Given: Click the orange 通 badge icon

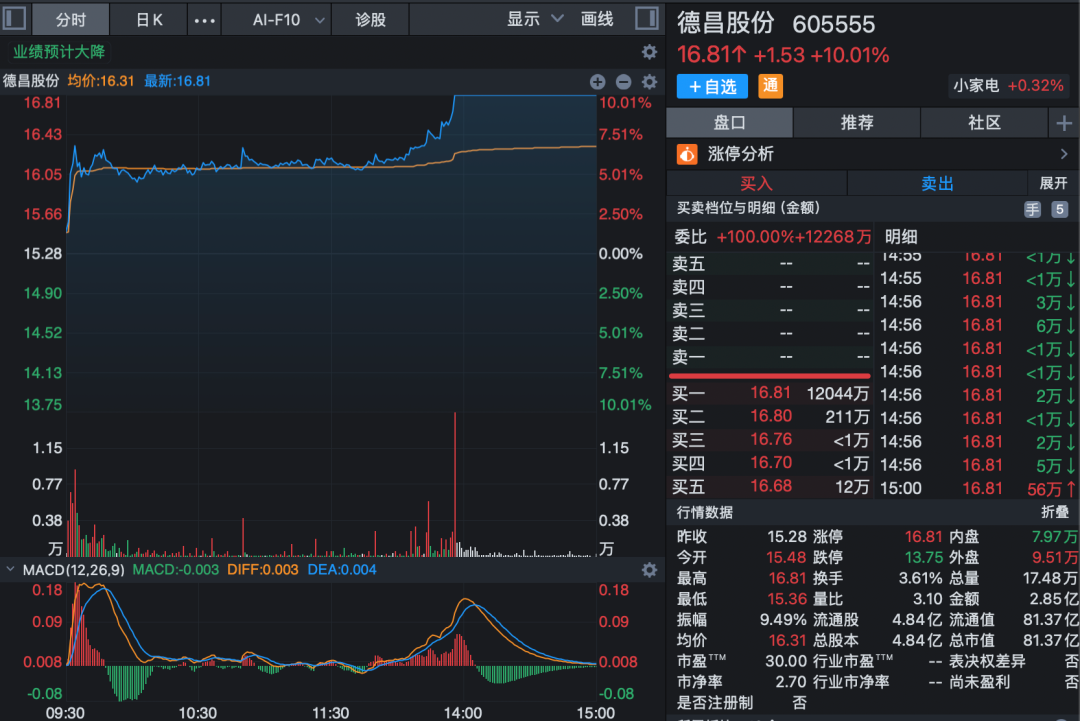Looking at the screenshot, I should click(770, 86).
